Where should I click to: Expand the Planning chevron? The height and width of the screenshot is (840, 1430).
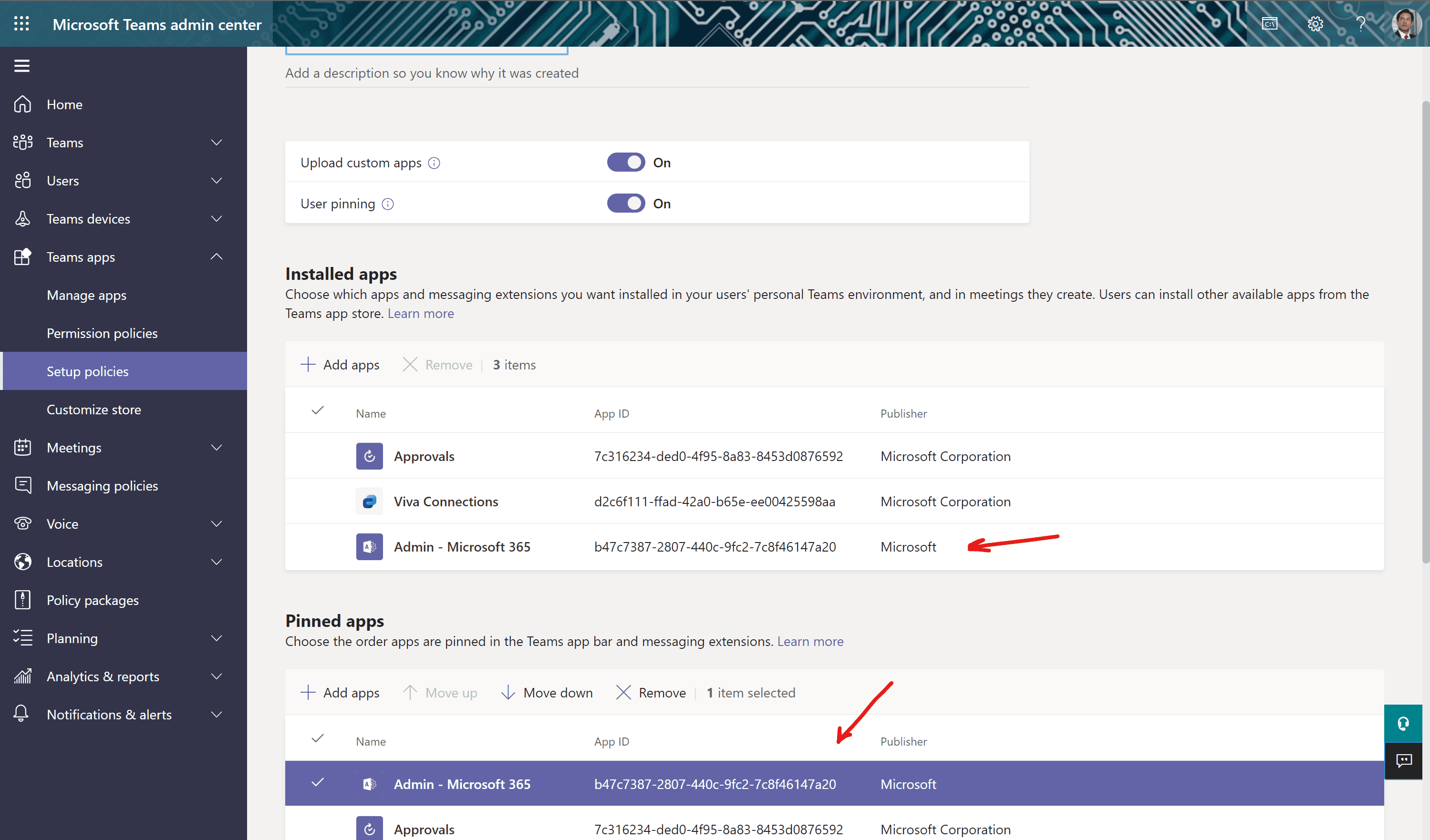(216, 637)
